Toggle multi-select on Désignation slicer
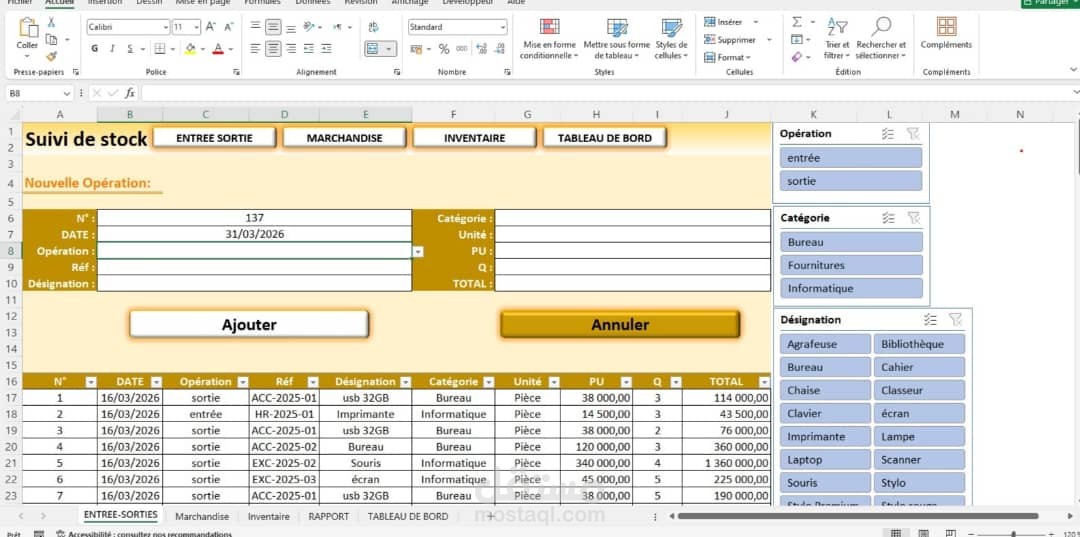Viewport: 1080px width, 537px height. point(931,319)
